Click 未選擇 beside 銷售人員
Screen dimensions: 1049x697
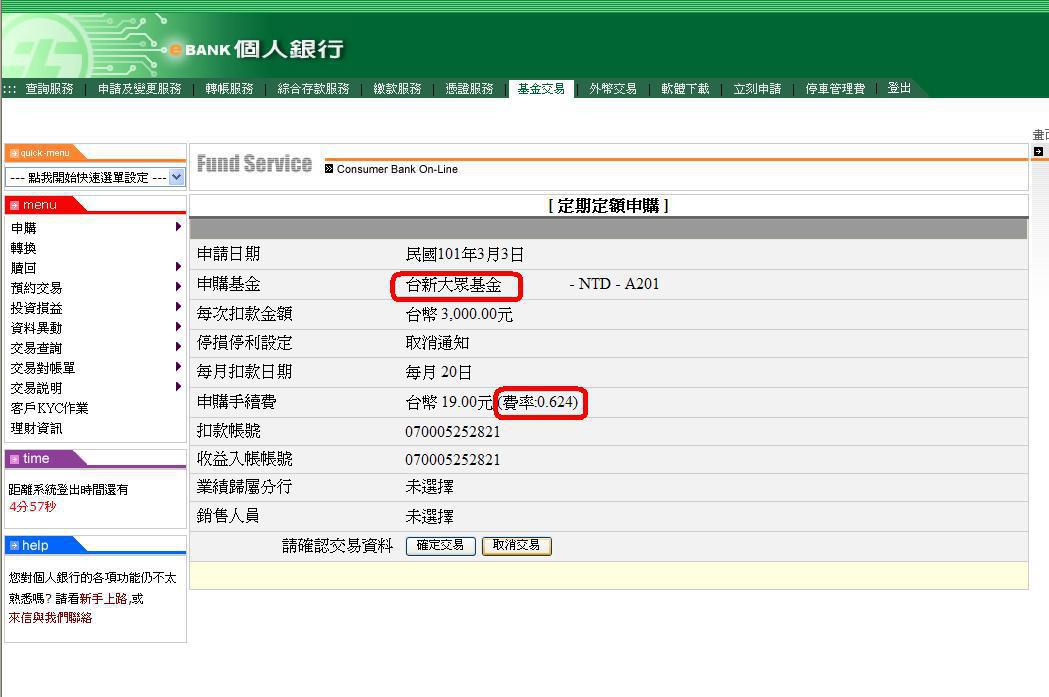click(430, 517)
